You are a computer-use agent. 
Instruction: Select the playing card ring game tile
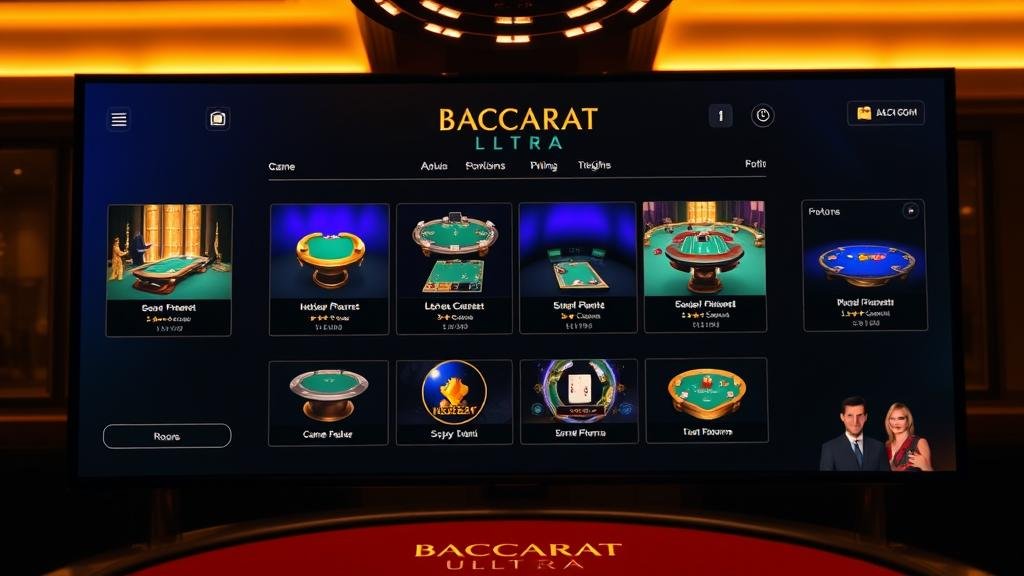pyautogui.click(x=579, y=402)
